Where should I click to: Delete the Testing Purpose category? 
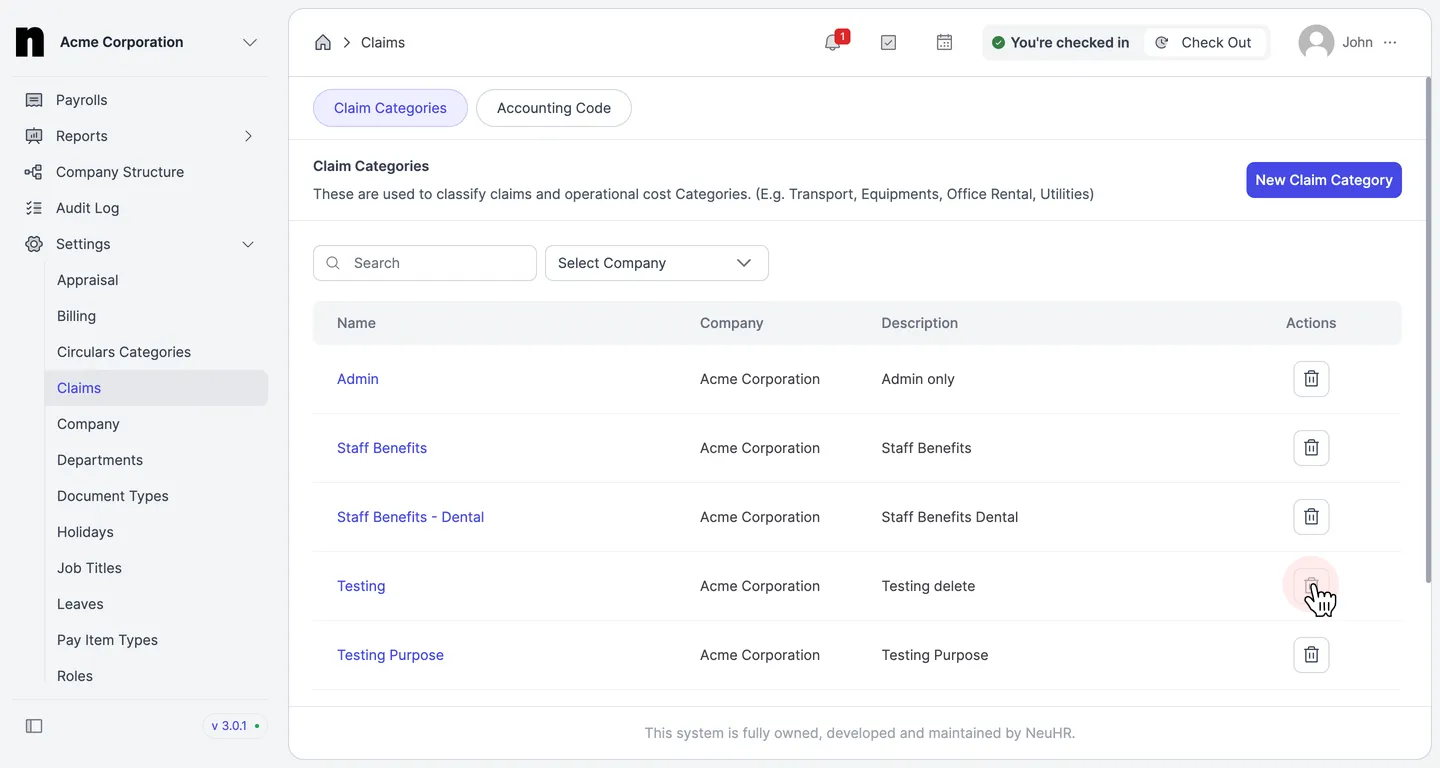(x=1311, y=655)
